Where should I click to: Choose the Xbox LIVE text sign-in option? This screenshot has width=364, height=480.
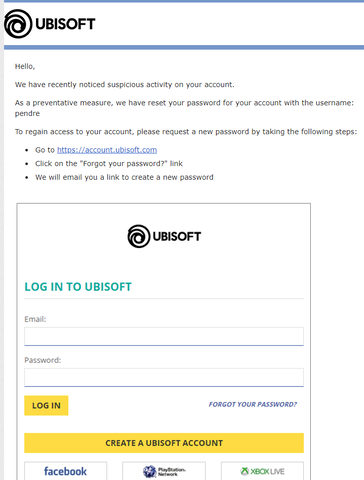tap(268, 471)
